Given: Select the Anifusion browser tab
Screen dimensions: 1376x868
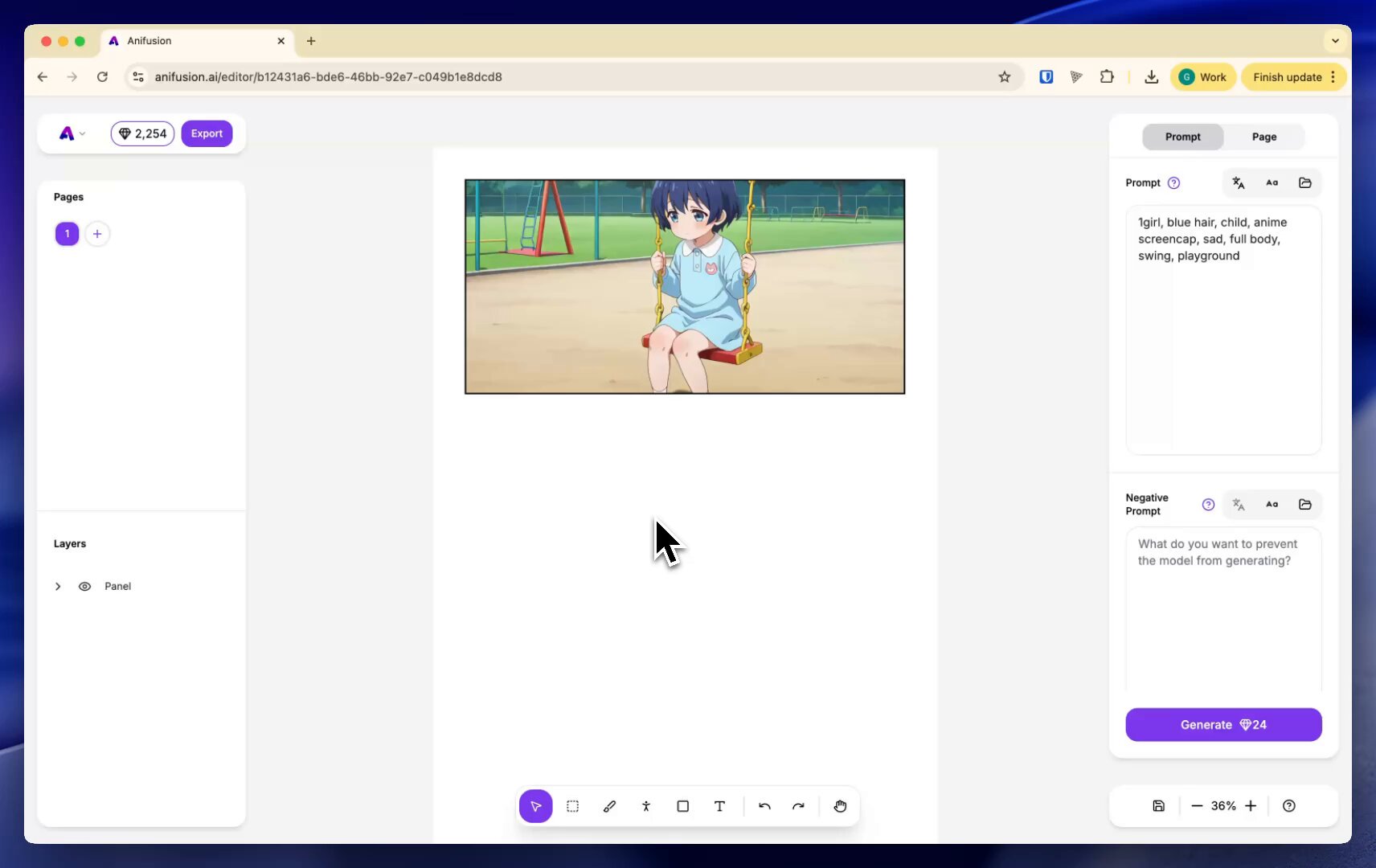Looking at the screenshot, I should click(198, 41).
